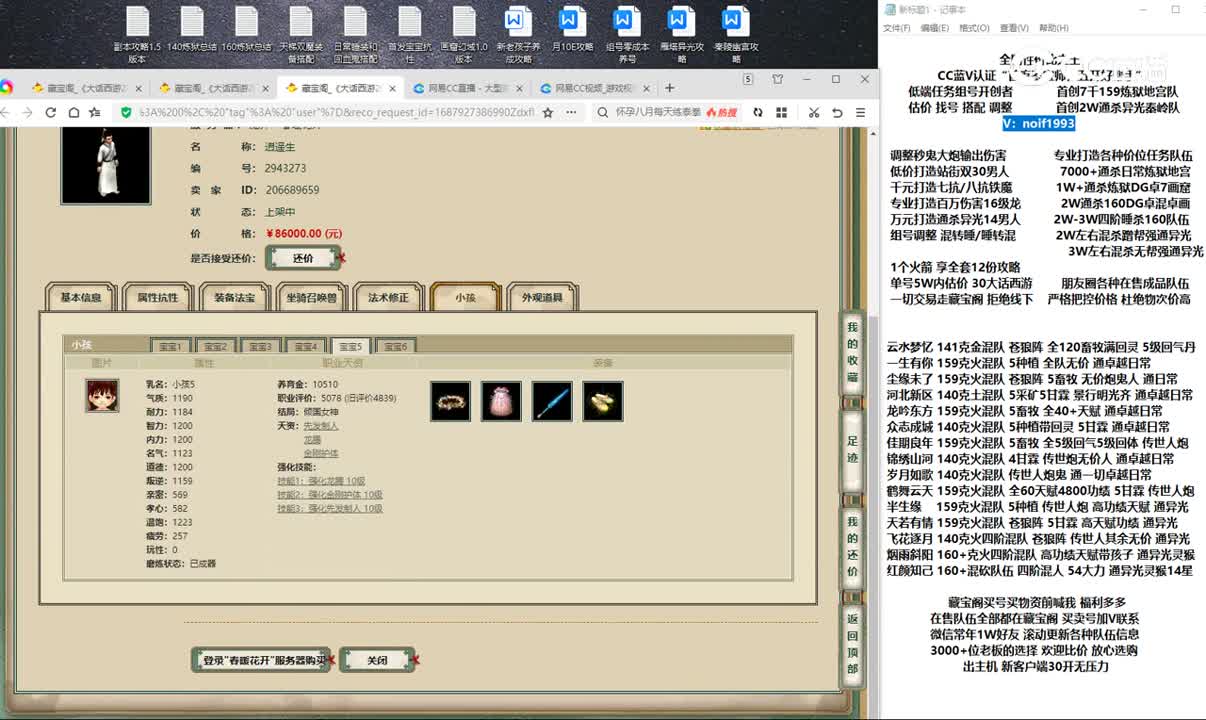Open the 天梯双魔装备搭配 desktop file

point(301,34)
